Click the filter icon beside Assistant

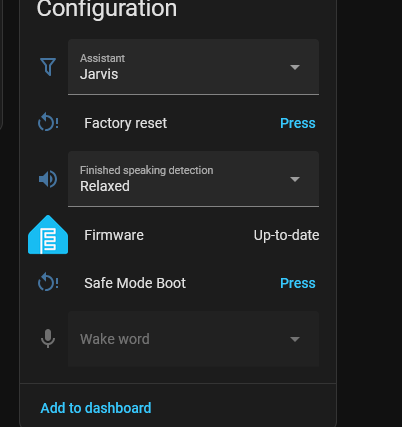click(x=48, y=67)
